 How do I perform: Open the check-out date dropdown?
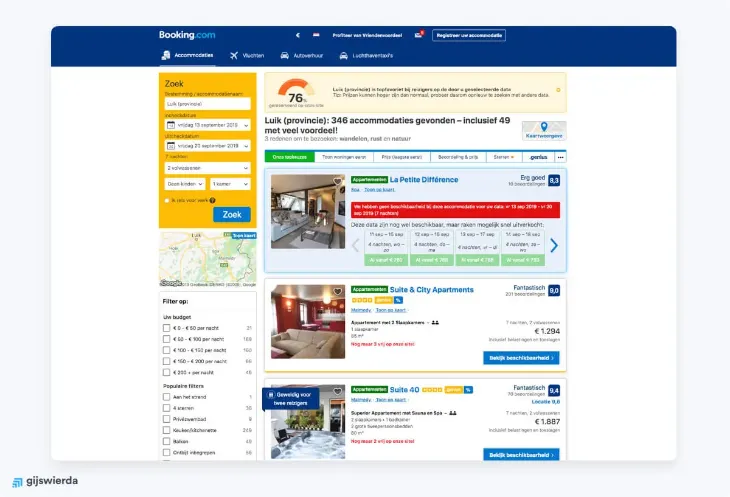[x=208, y=146]
